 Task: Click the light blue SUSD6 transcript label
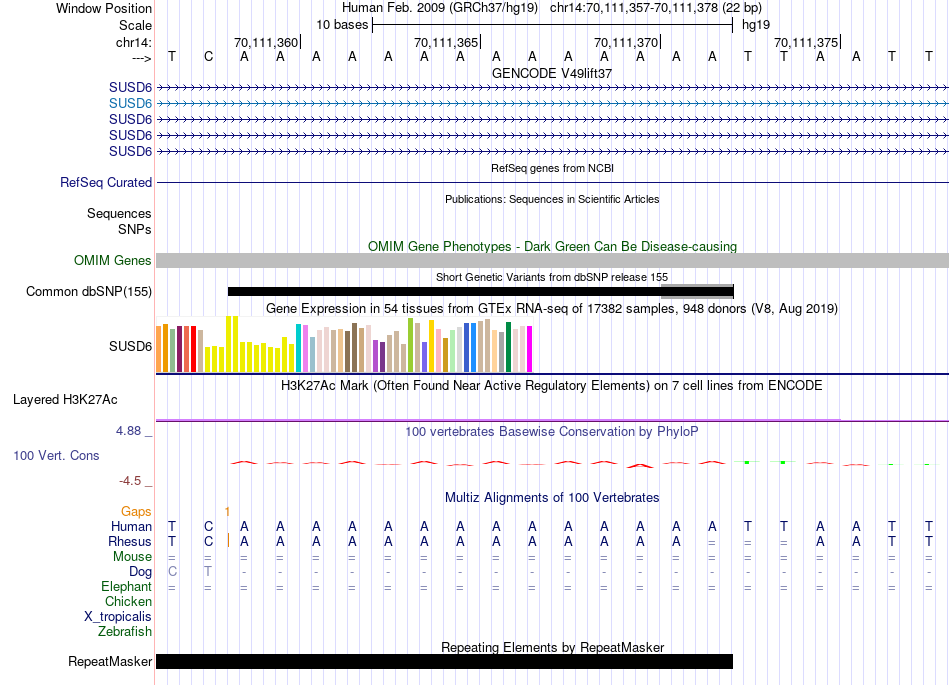(x=130, y=103)
